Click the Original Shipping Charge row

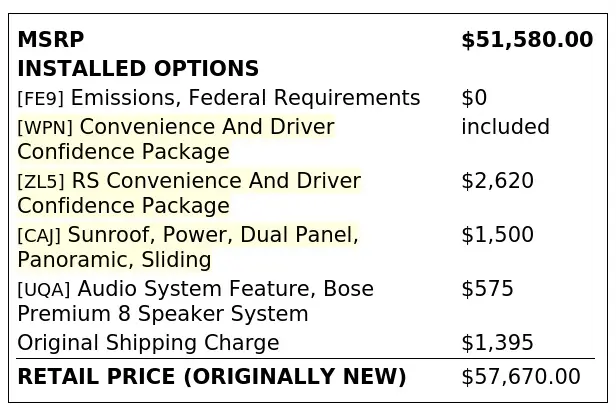pyautogui.click(x=306, y=342)
